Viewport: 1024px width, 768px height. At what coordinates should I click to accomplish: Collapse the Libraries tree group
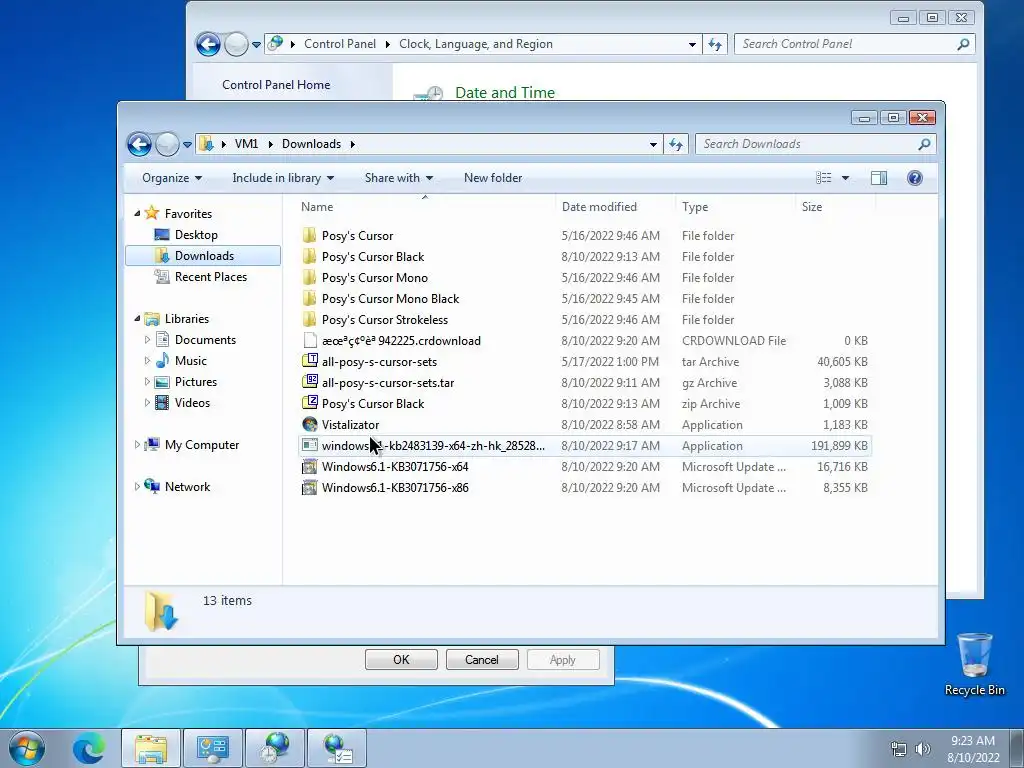(x=137, y=319)
